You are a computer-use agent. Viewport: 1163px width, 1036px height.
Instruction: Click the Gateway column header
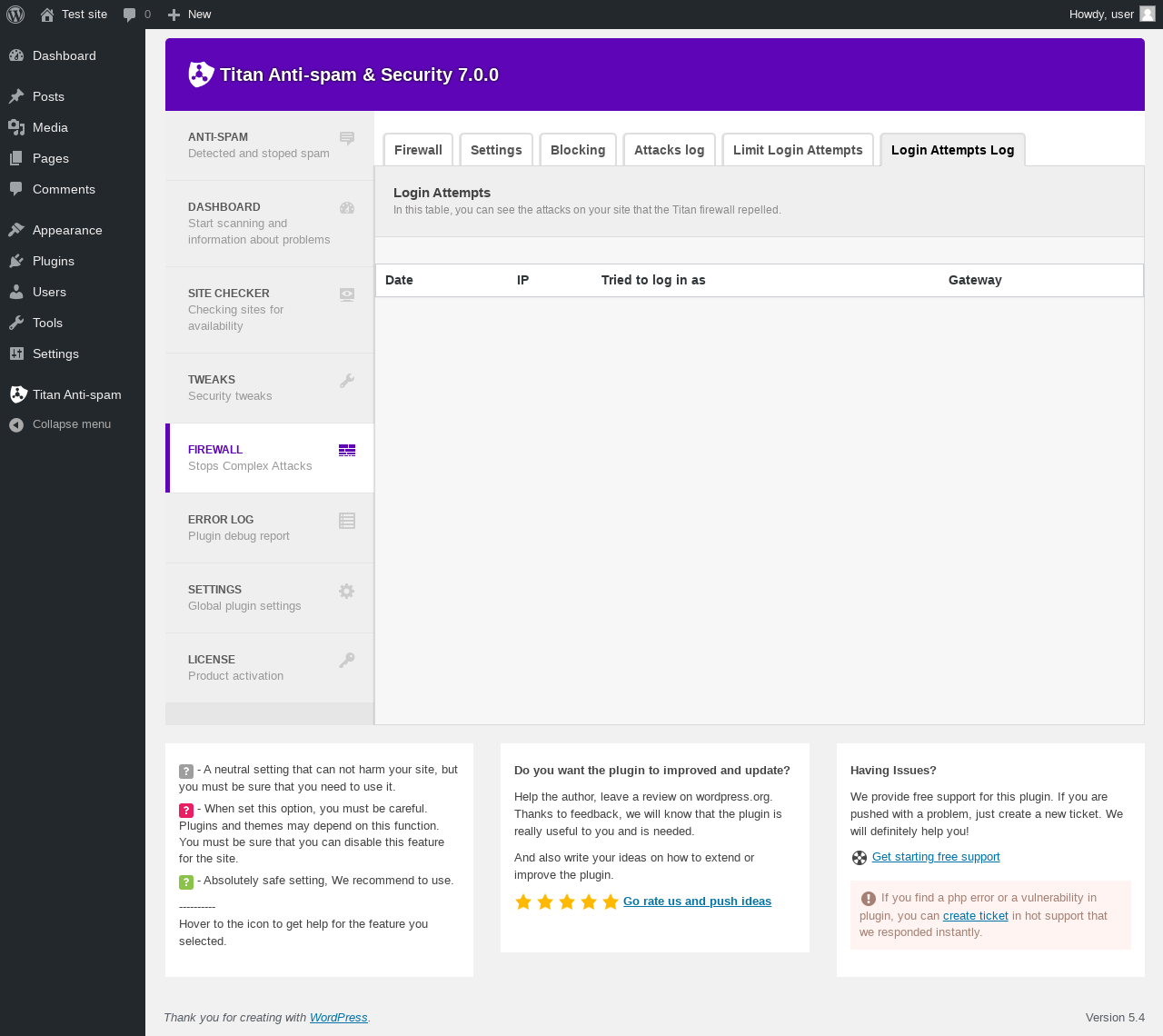975,280
